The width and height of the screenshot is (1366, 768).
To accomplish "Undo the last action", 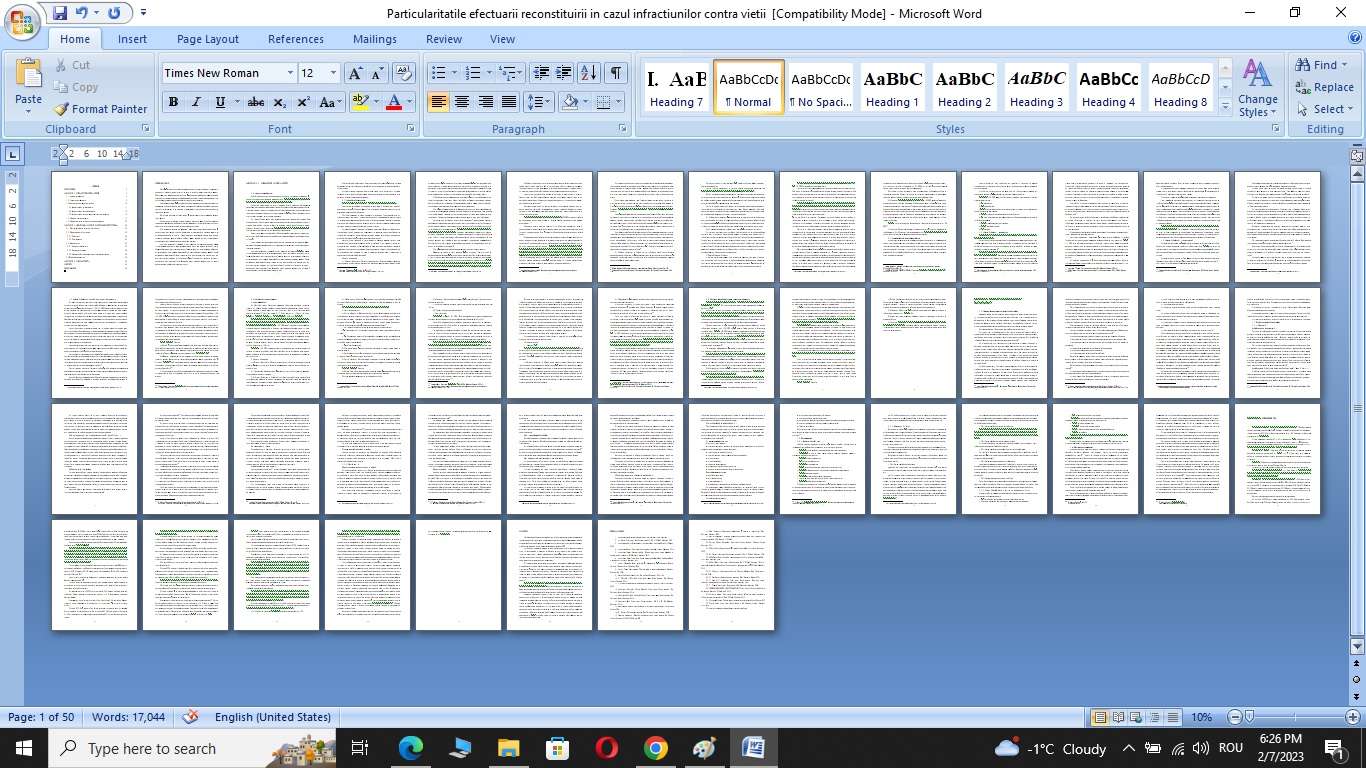I will tap(81, 13).
